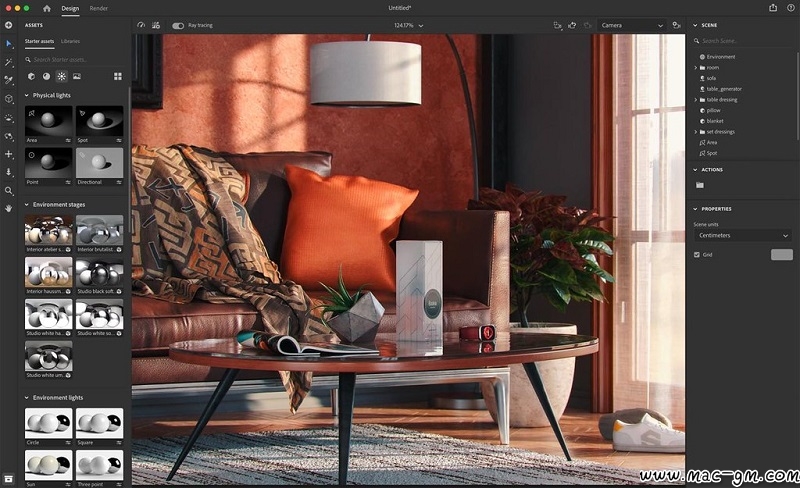Open the 124.17% zoom dropdown
Viewport: 800px width, 488px height.
point(409,25)
